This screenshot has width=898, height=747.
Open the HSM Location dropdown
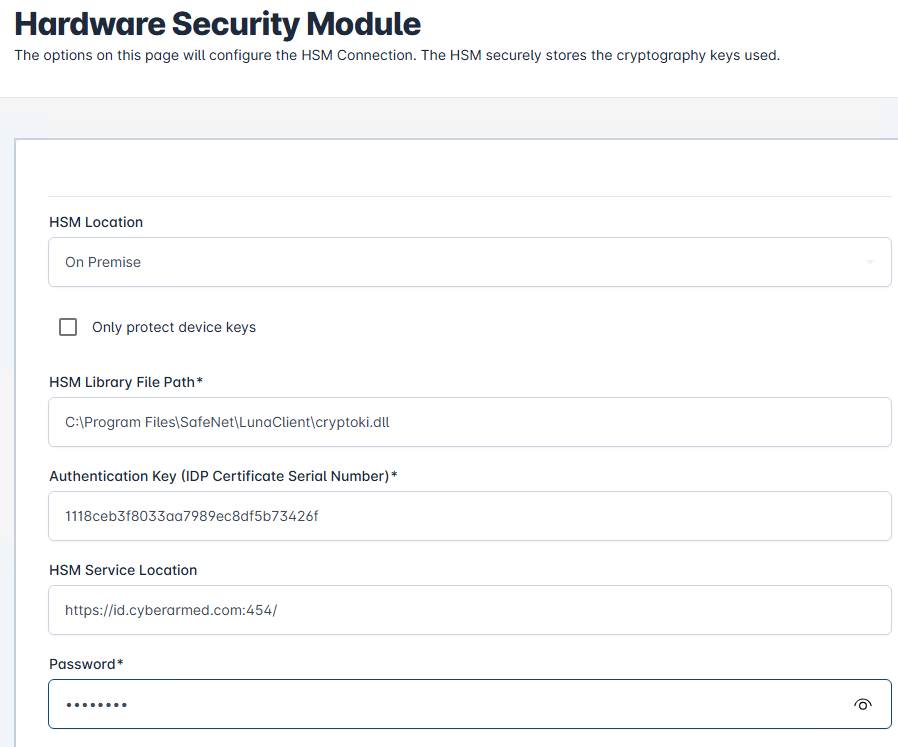tap(470, 262)
